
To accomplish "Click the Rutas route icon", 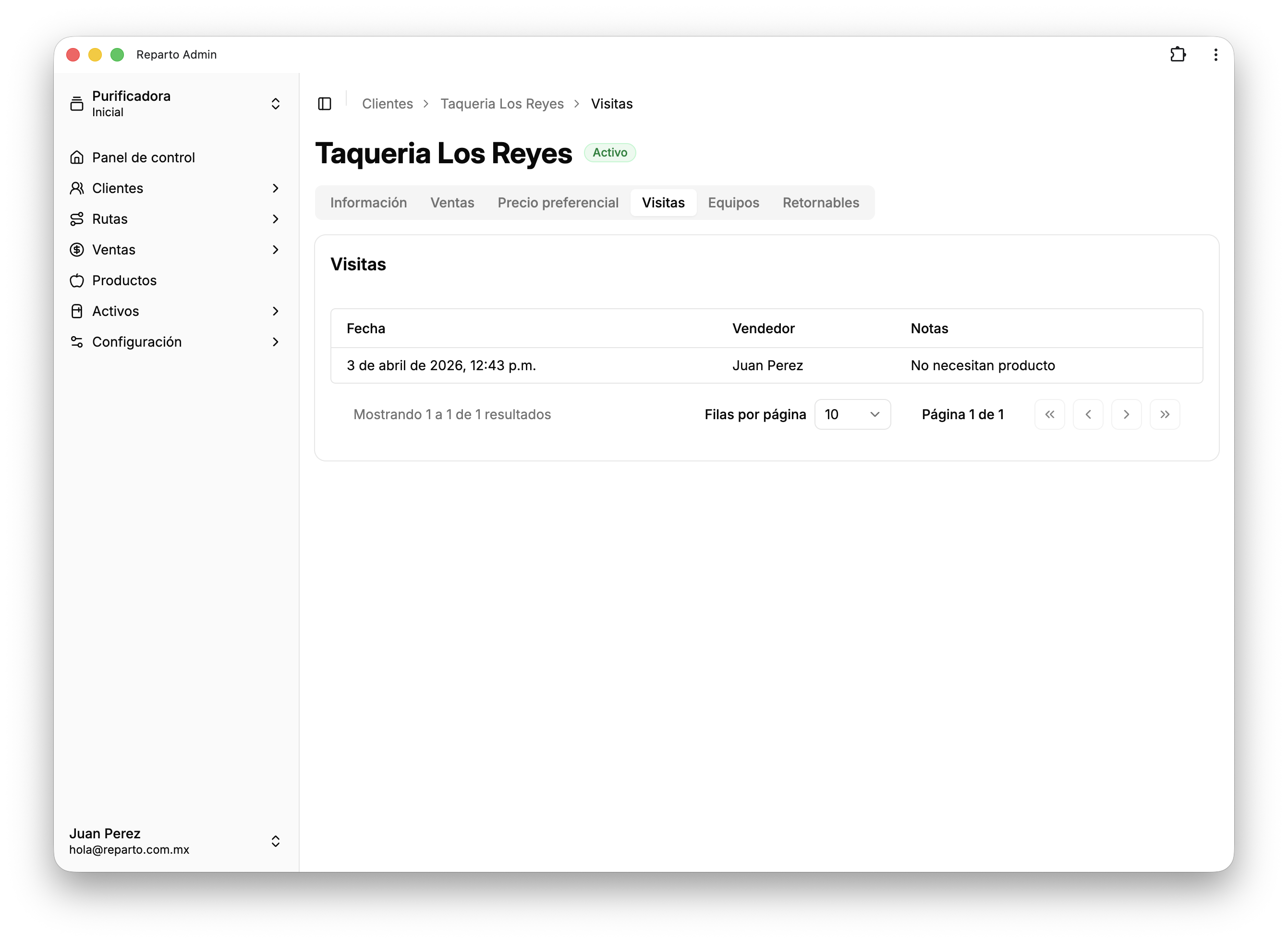I will point(76,219).
